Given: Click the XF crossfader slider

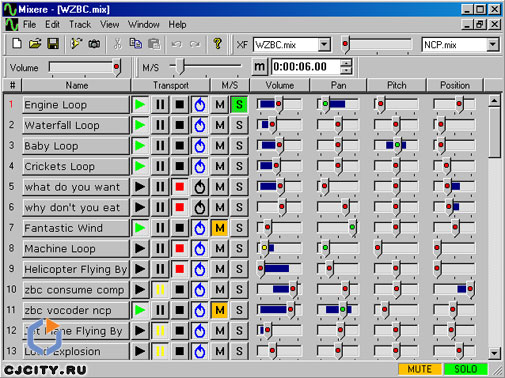Looking at the screenshot, I should [377, 45].
